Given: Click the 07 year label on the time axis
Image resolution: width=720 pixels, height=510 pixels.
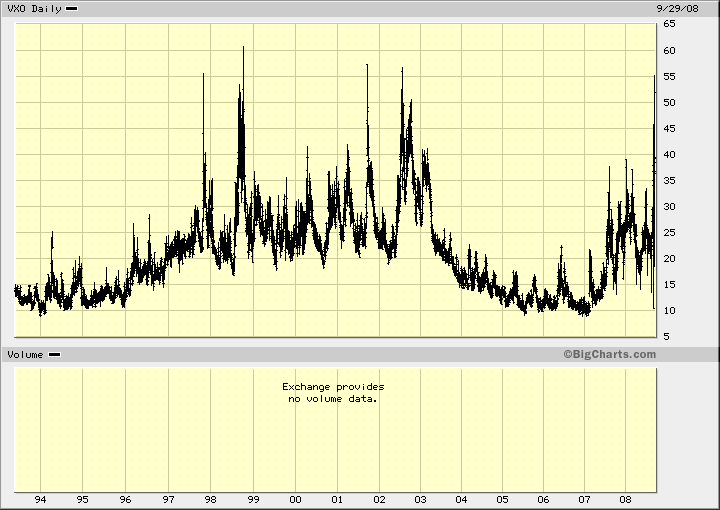Looking at the screenshot, I should coord(584,500).
